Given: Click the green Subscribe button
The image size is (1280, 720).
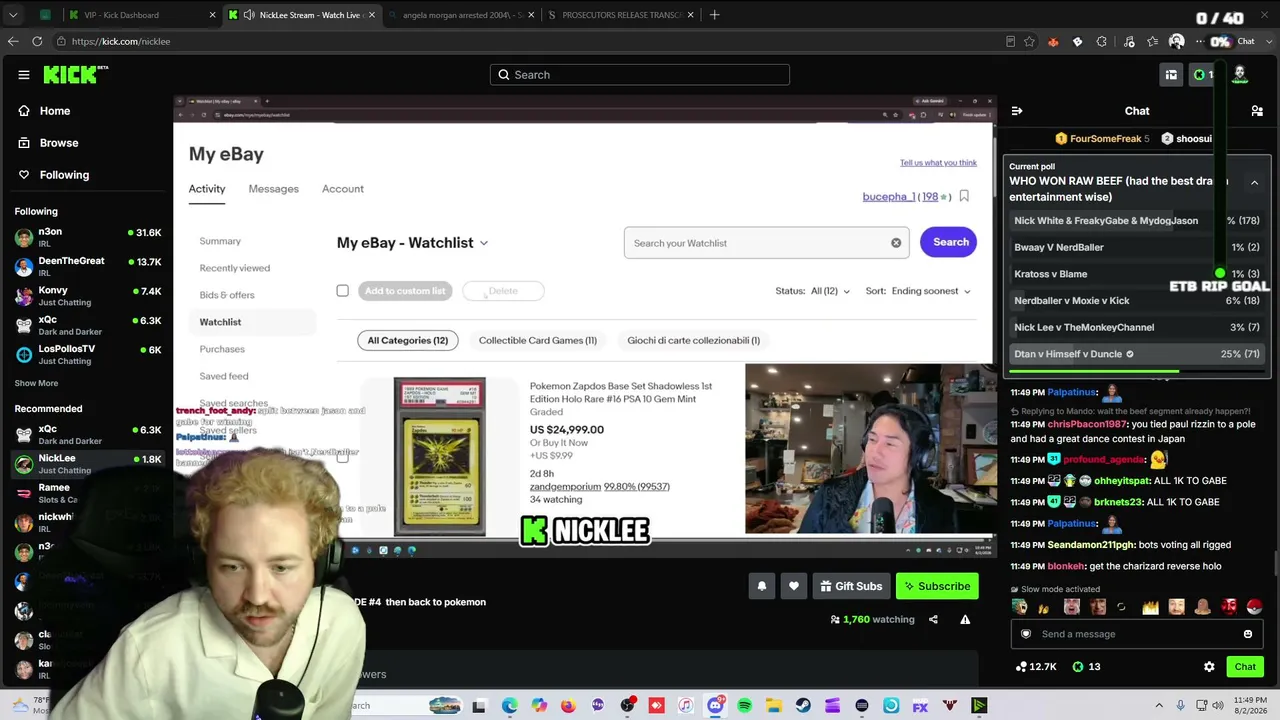Looking at the screenshot, I should coord(937,586).
